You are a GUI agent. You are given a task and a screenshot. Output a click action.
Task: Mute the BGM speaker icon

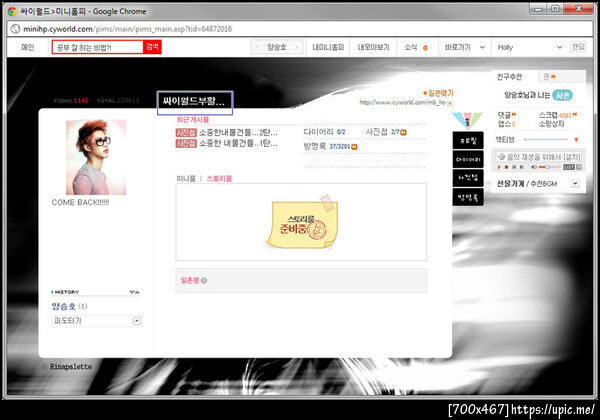point(533,167)
